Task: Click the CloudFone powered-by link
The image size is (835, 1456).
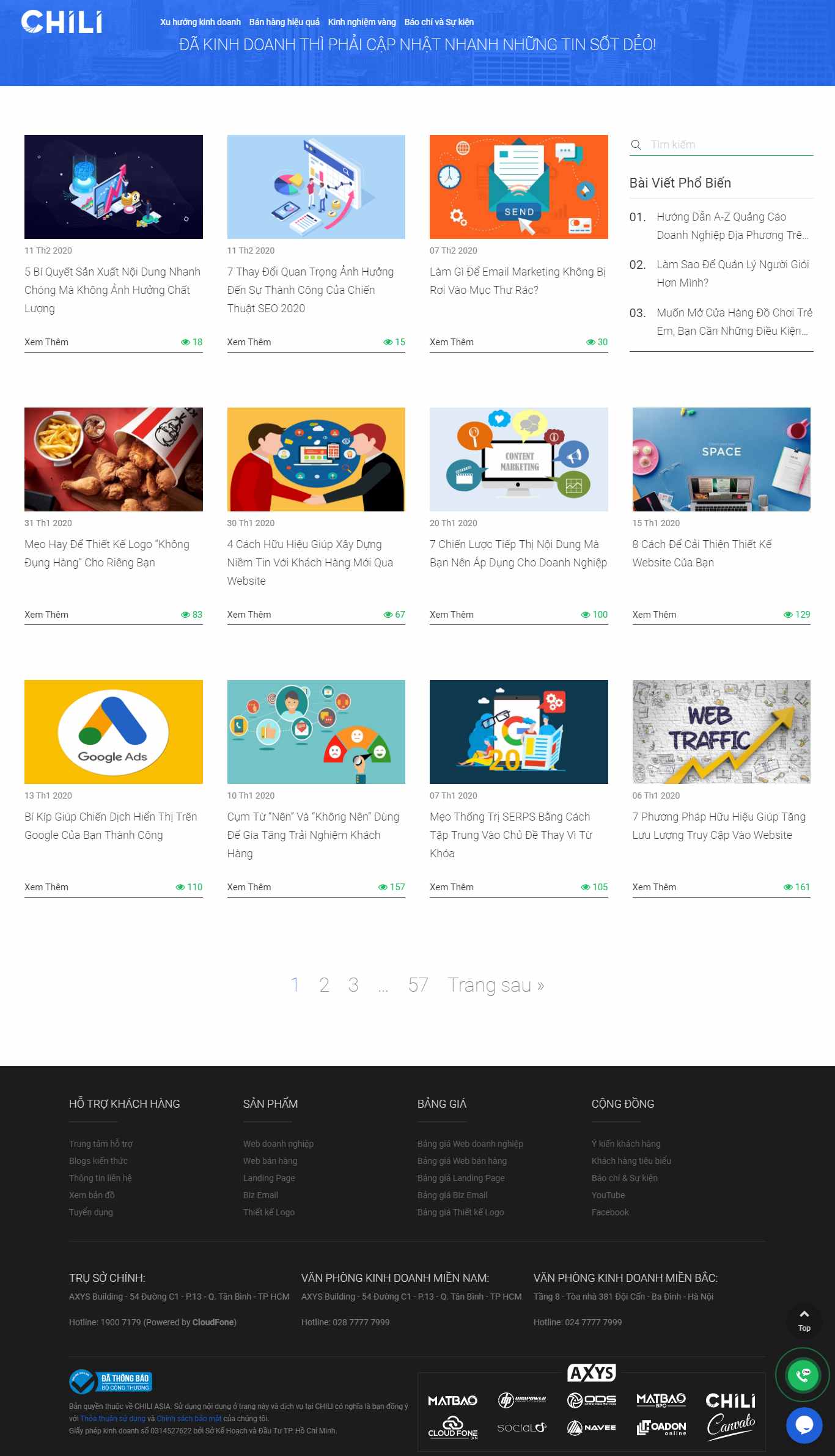Action: pos(213,1322)
